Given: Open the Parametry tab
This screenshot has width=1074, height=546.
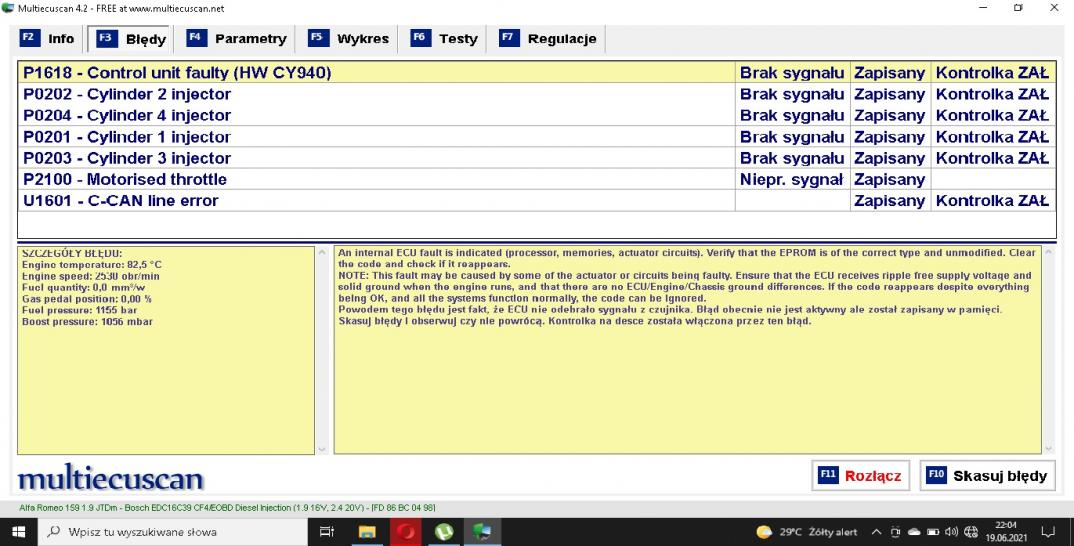Looking at the screenshot, I should coord(238,39).
